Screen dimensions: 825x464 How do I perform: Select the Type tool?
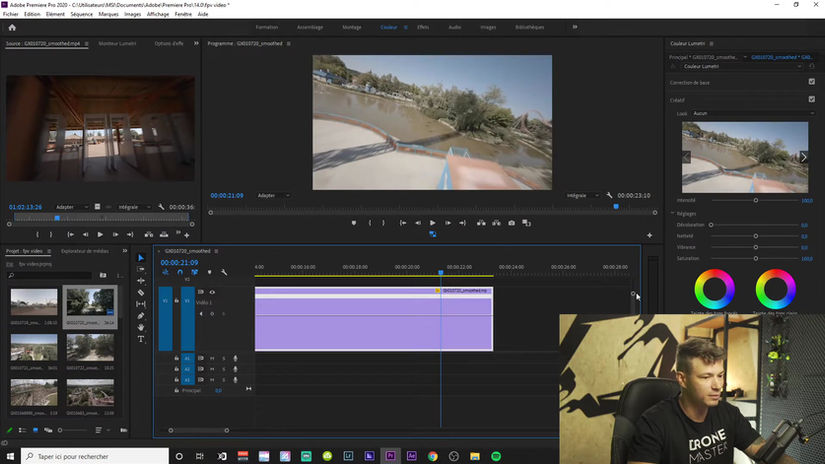point(140,339)
